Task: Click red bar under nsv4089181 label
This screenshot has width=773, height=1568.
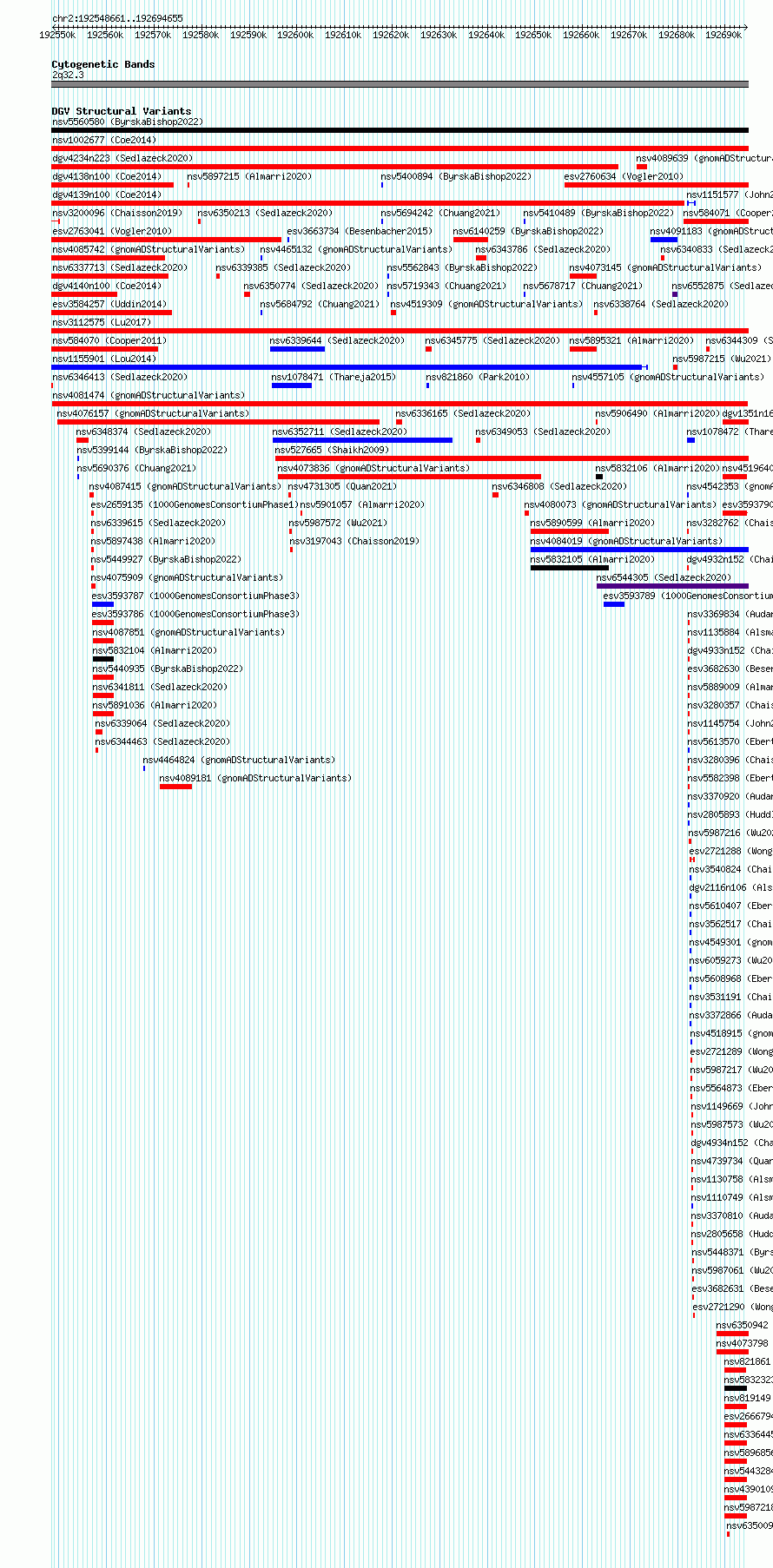Action: point(175,787)
